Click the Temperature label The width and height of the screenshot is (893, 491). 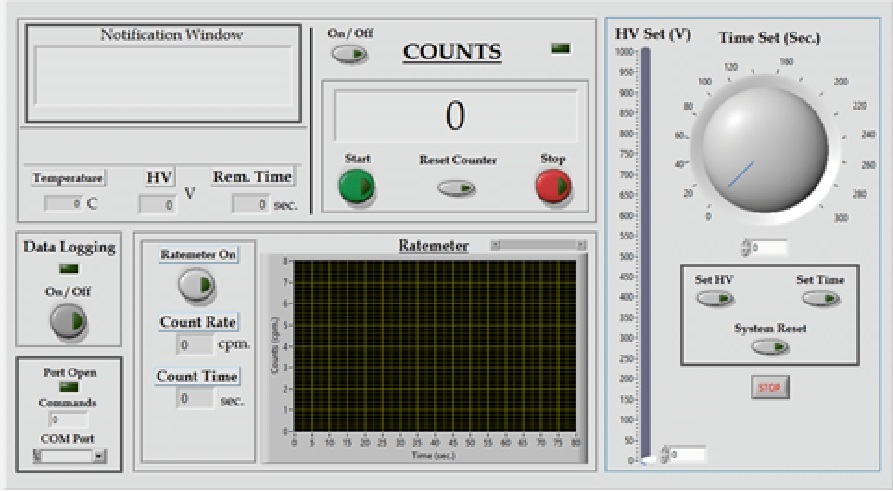pos(68,178)
